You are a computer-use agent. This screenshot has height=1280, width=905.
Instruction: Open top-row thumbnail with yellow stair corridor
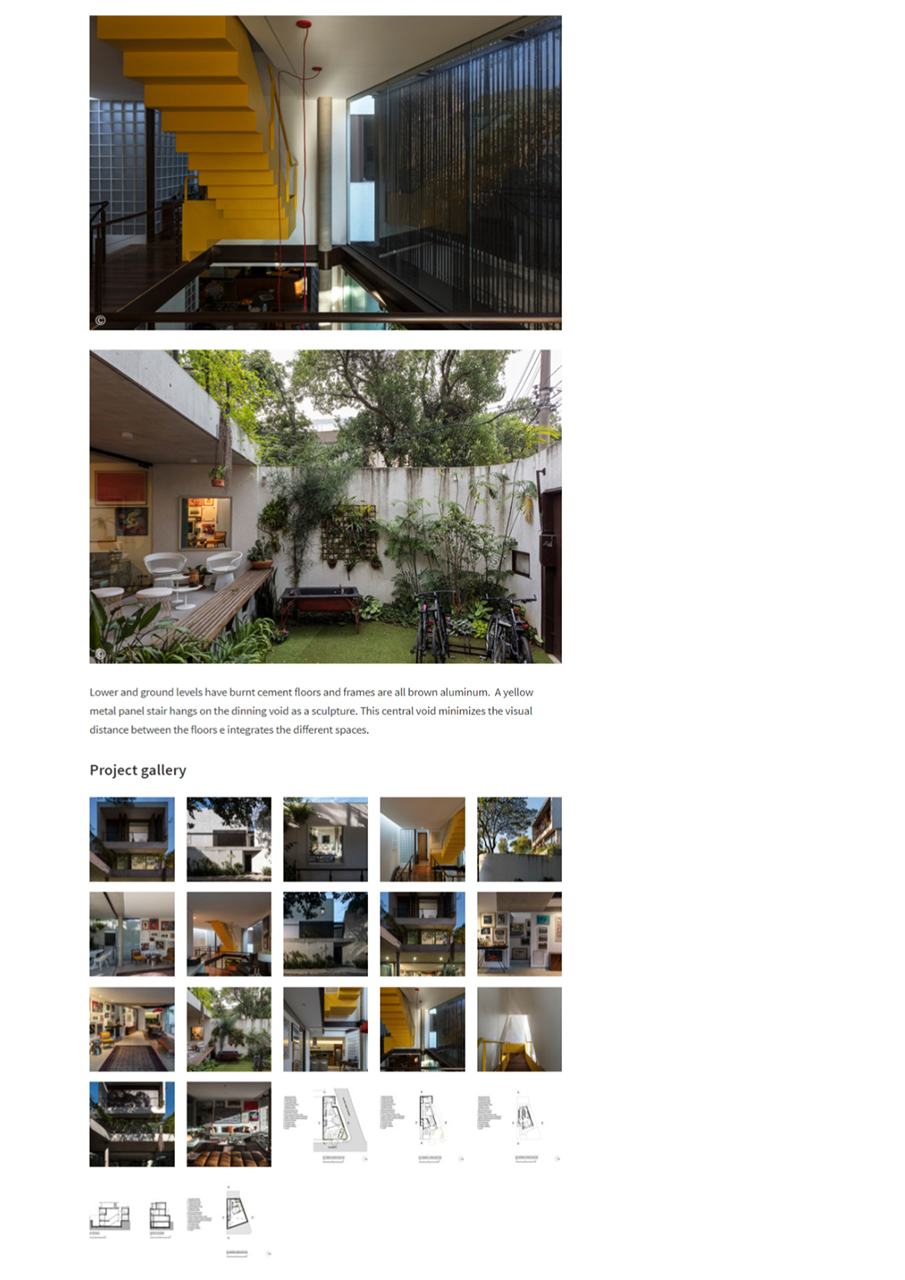coord(422,839)
